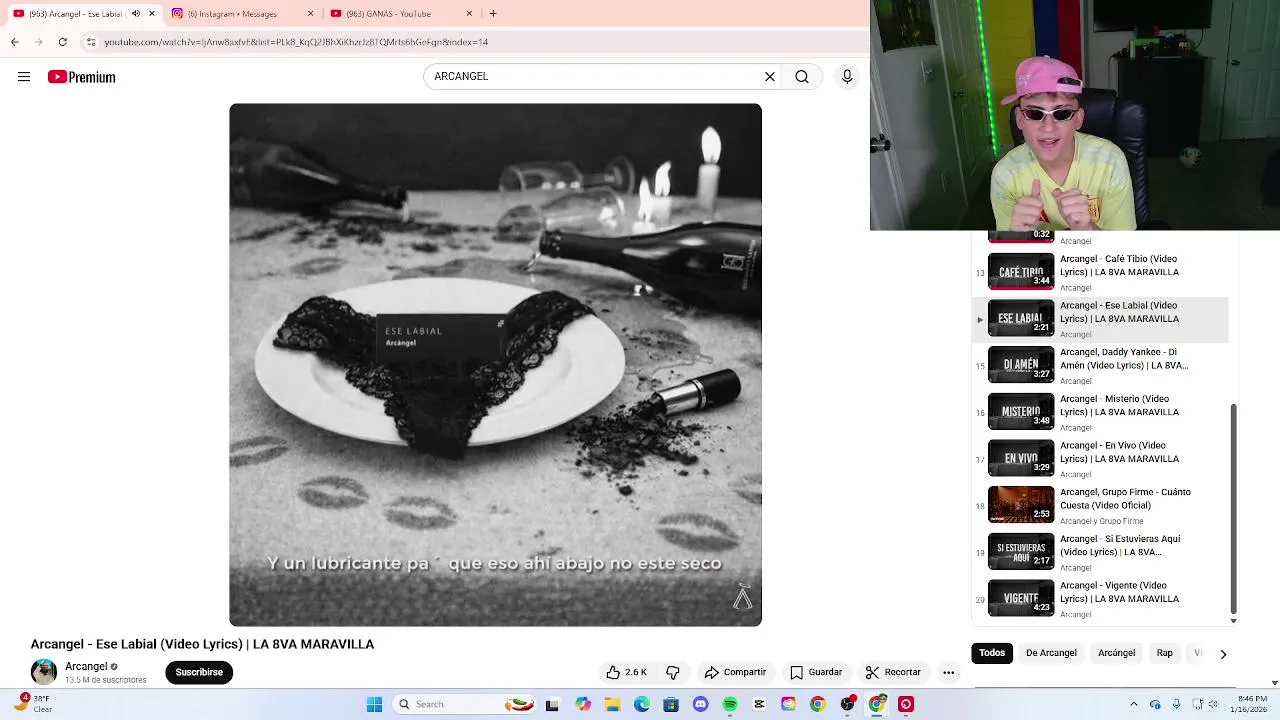Play En Vivo thumbnail in playlist
Viewport: 1280px width, 720px height.
coord(1021,458)
